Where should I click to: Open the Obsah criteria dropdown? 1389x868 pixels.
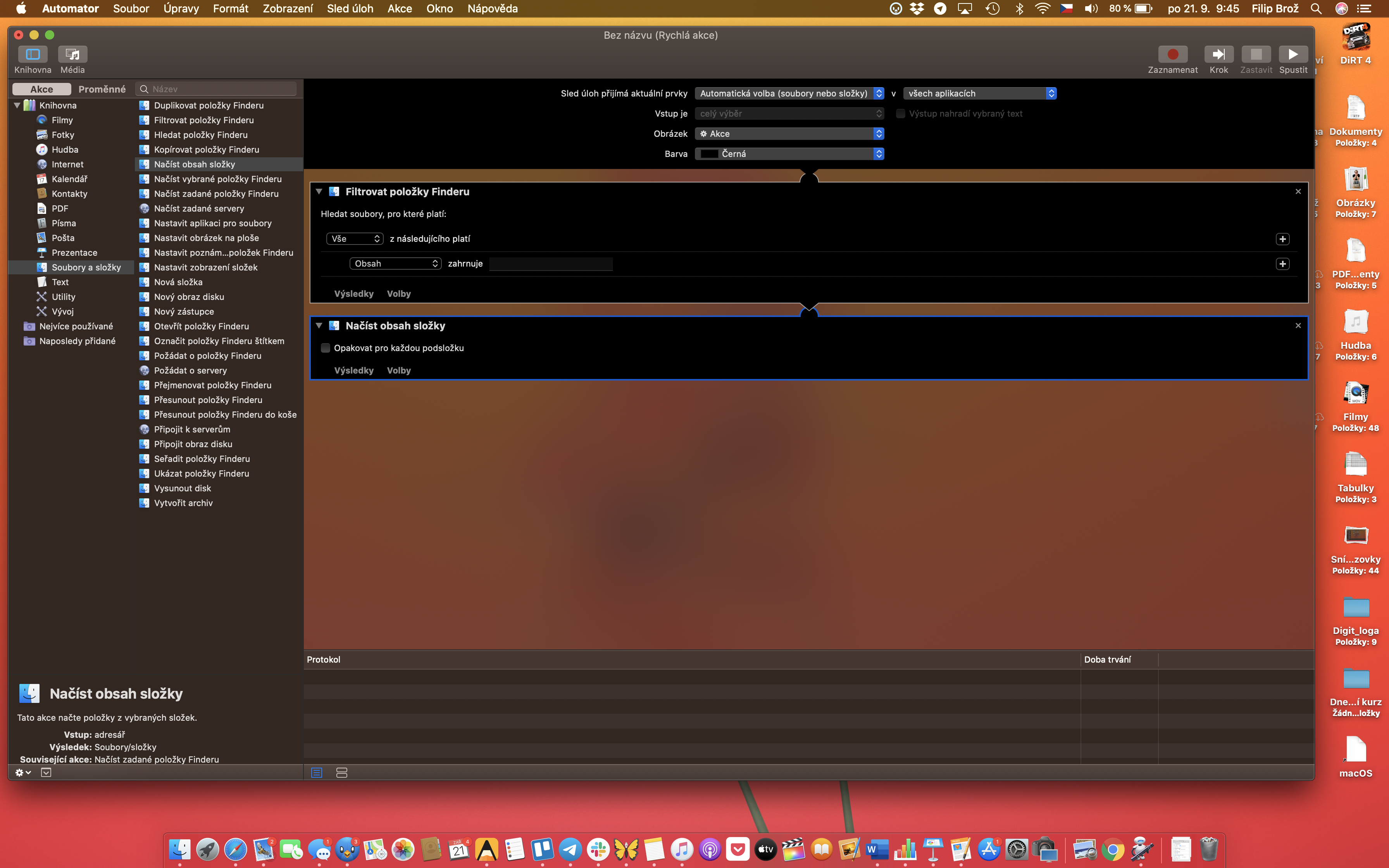click(x=395, y=263)
